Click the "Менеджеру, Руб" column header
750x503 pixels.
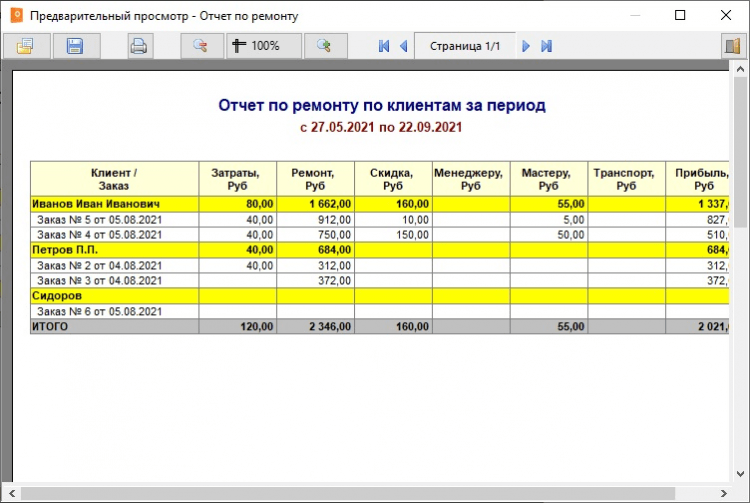pyautogui.click(x=471, y=179)
